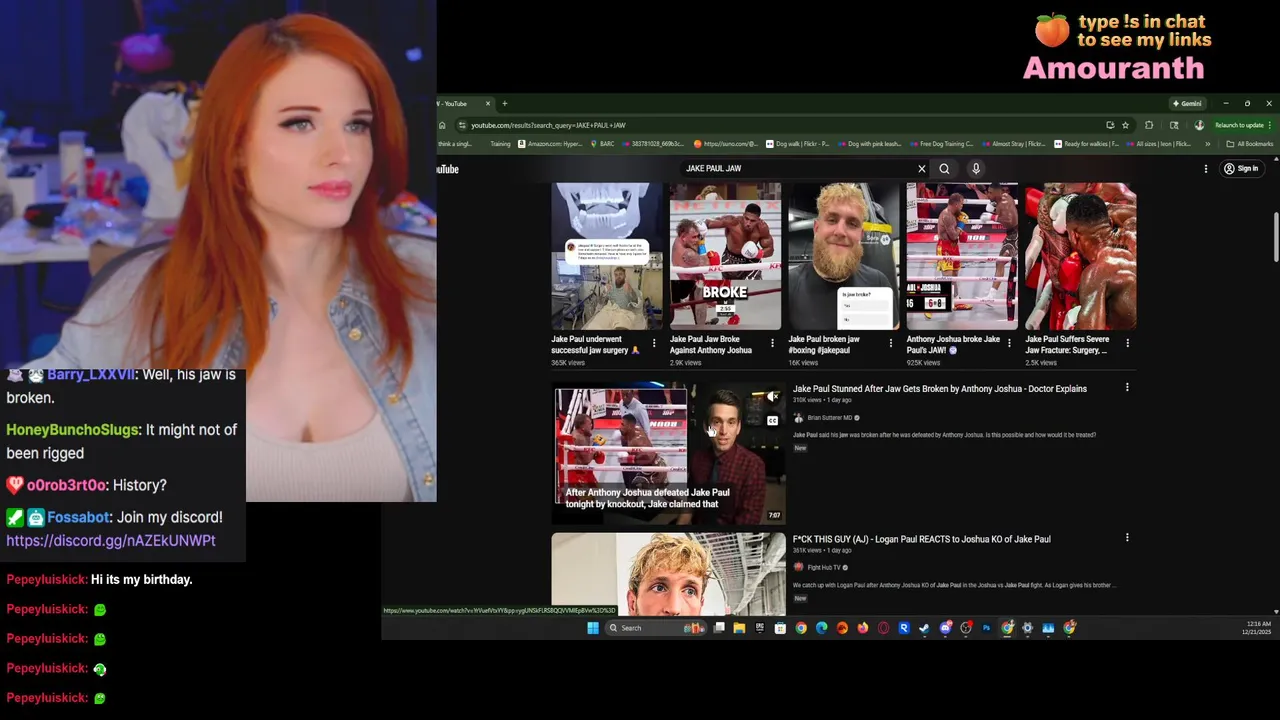Clear the JAKE PAUL JAW search text
The width and height of the screenshot is (1280, 720).
pos(922,169)
